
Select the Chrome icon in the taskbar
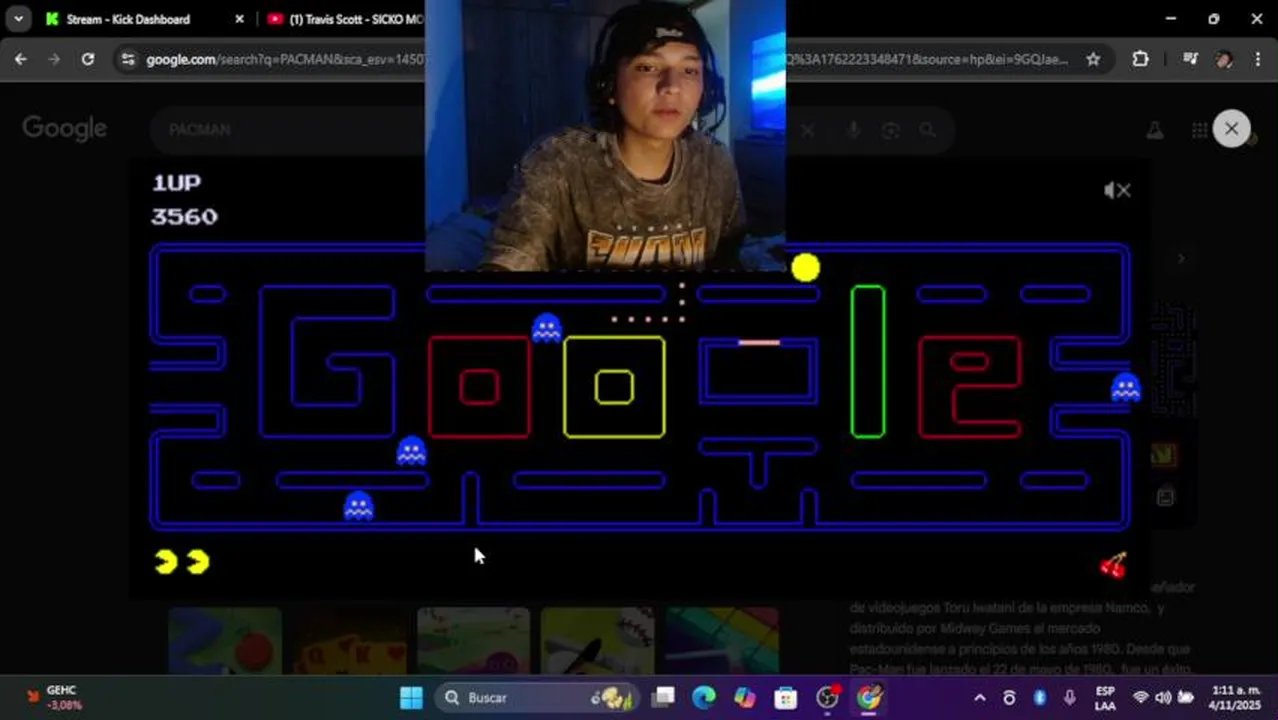[869, 697]
